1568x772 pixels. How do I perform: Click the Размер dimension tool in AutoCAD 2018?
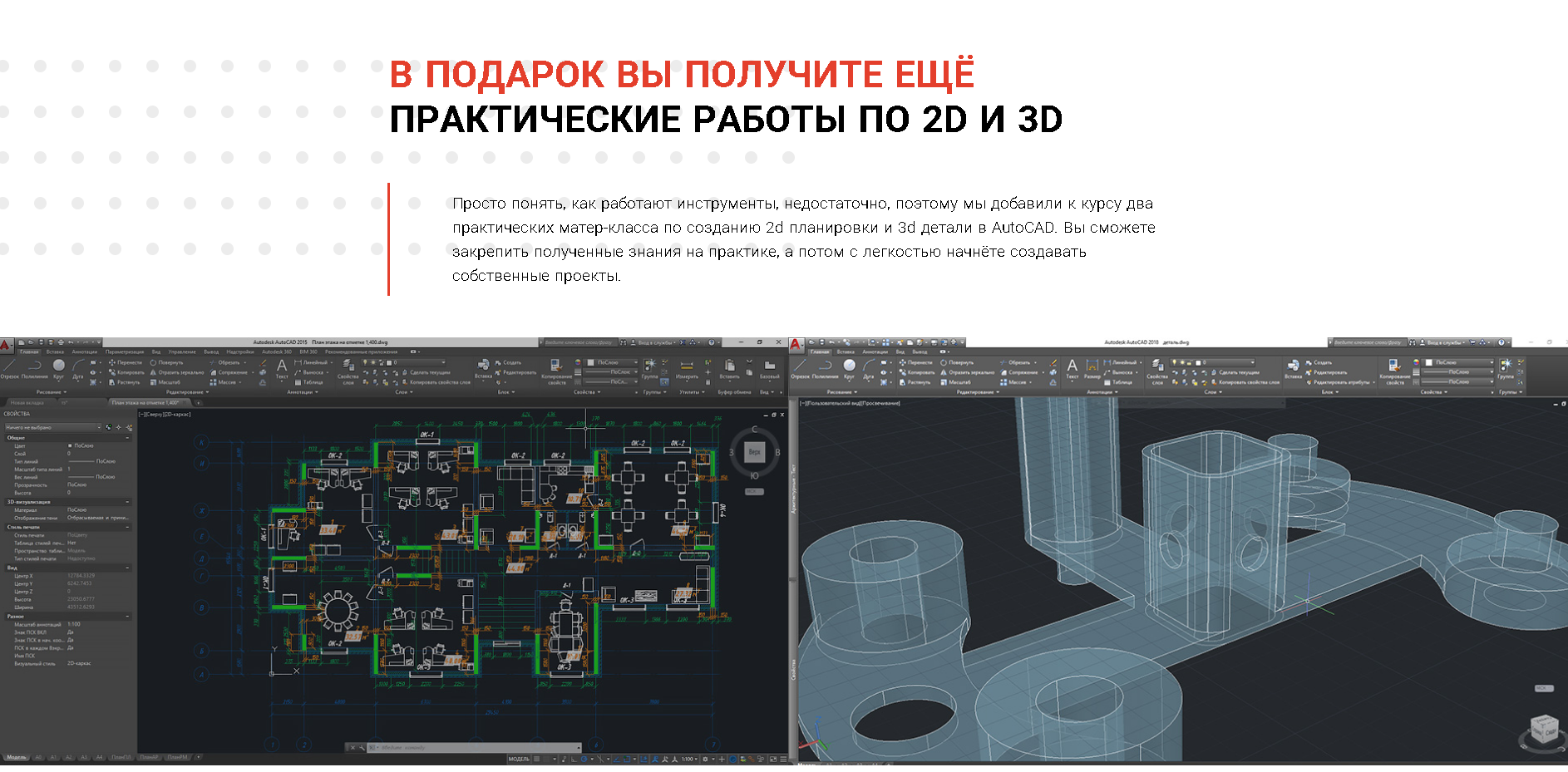1092,369
